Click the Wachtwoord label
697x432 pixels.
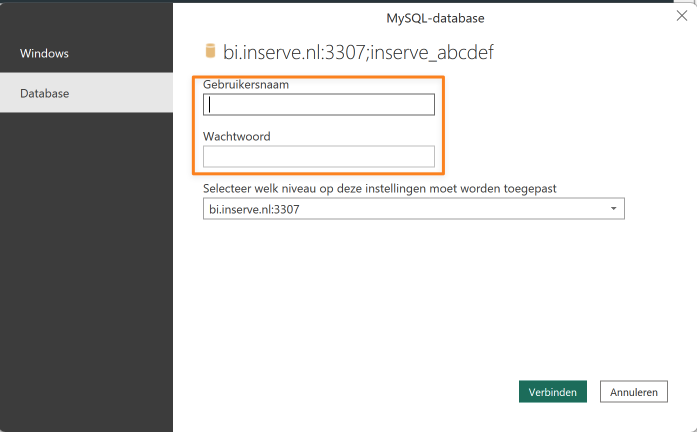[236, 136]
